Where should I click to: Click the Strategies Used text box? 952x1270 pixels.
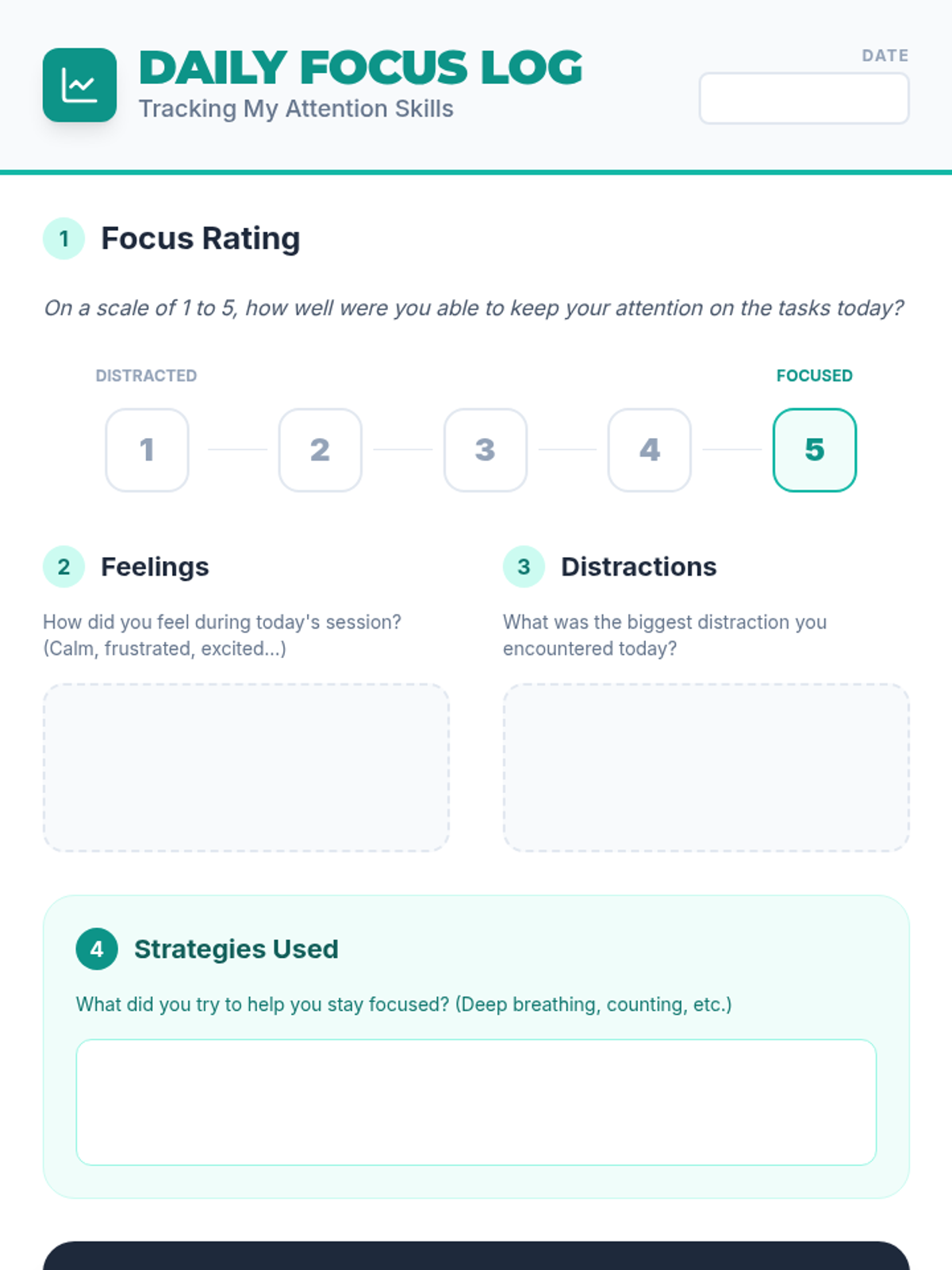coord(476,1102)
